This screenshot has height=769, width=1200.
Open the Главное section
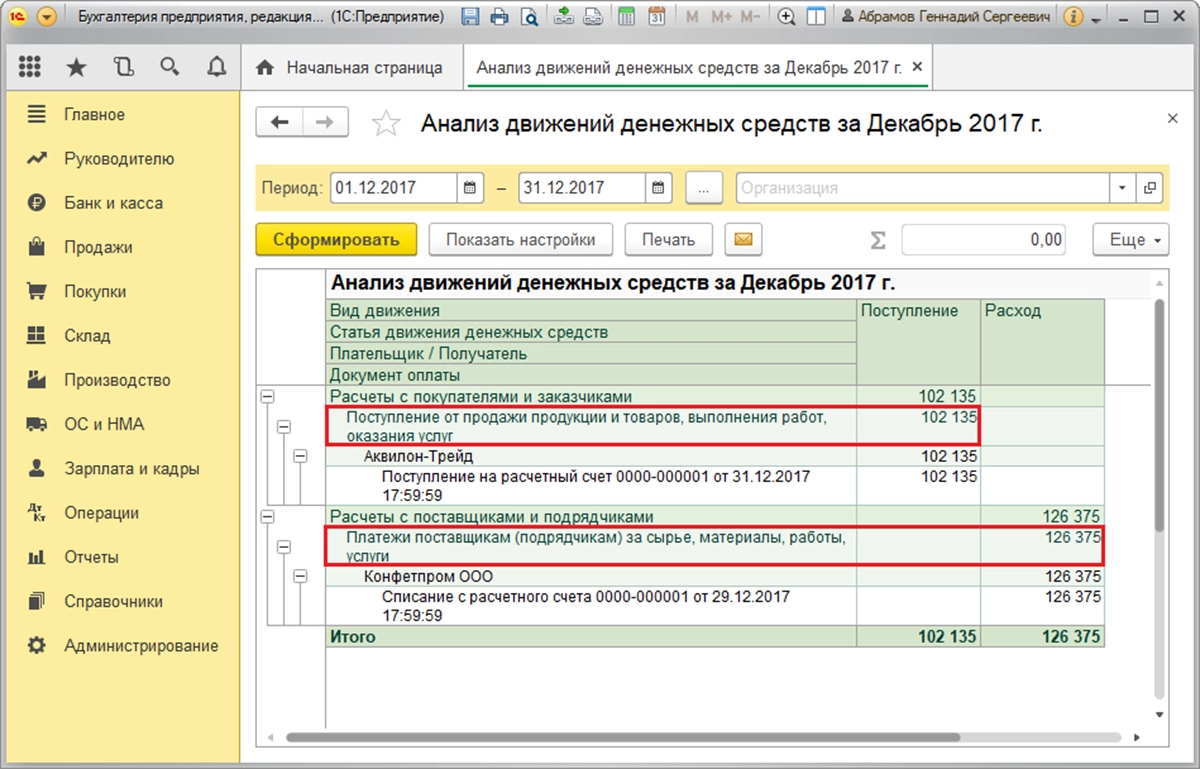[x=120, y=114]
